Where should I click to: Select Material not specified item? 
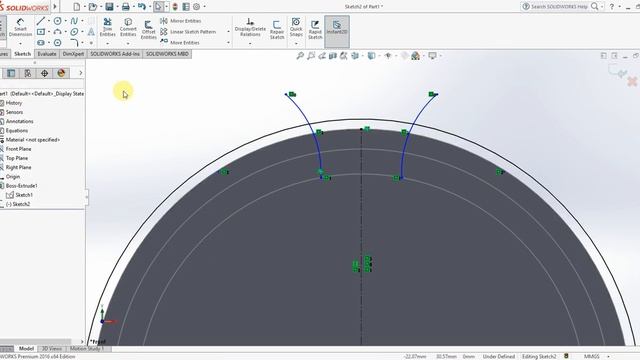[x=33, y=140]
